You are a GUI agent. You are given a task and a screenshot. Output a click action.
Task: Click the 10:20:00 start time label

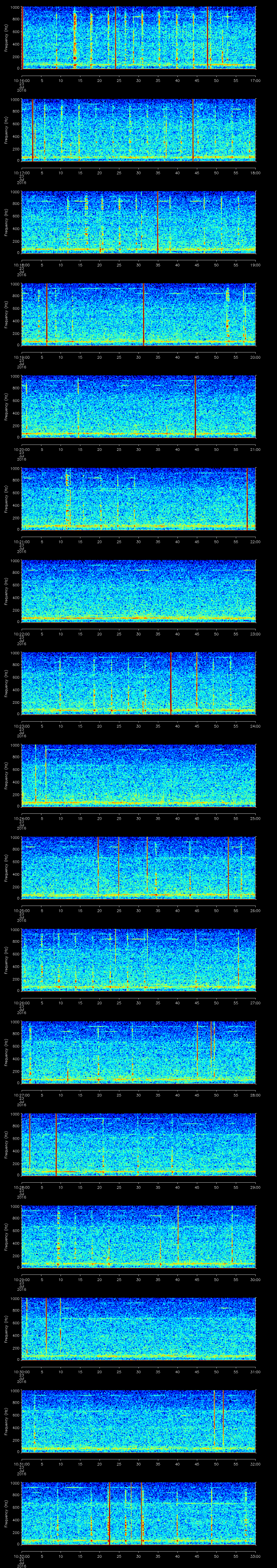tap(21, 449)
